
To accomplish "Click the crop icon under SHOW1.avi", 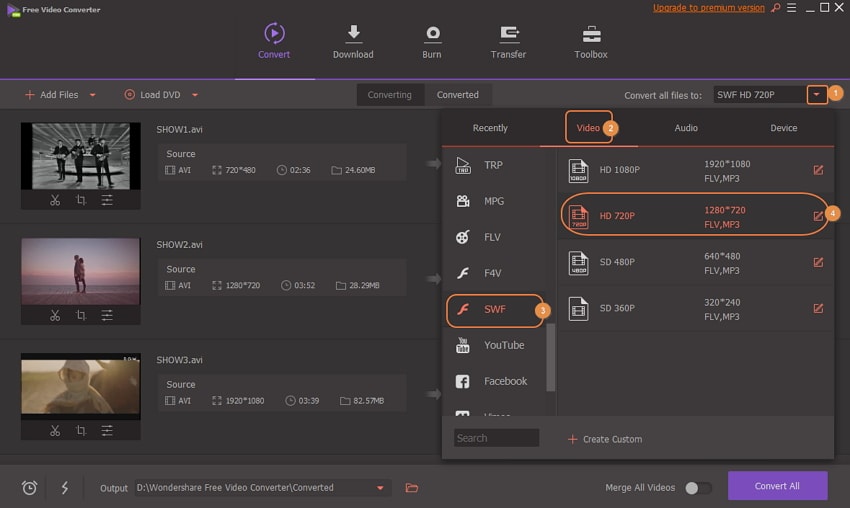I will pos(81,200).
